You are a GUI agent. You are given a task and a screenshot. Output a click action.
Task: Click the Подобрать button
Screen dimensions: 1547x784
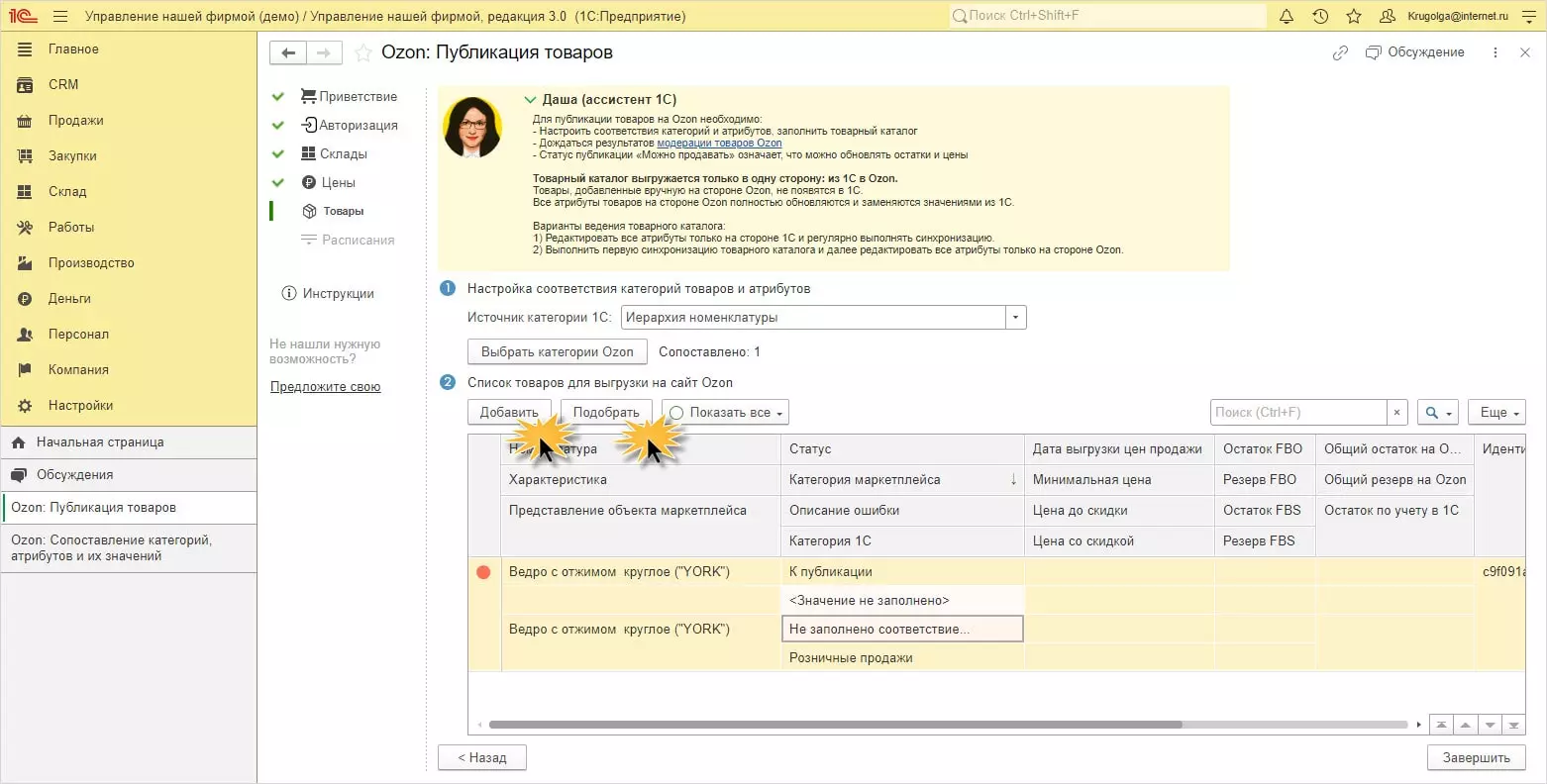[606, 413]
